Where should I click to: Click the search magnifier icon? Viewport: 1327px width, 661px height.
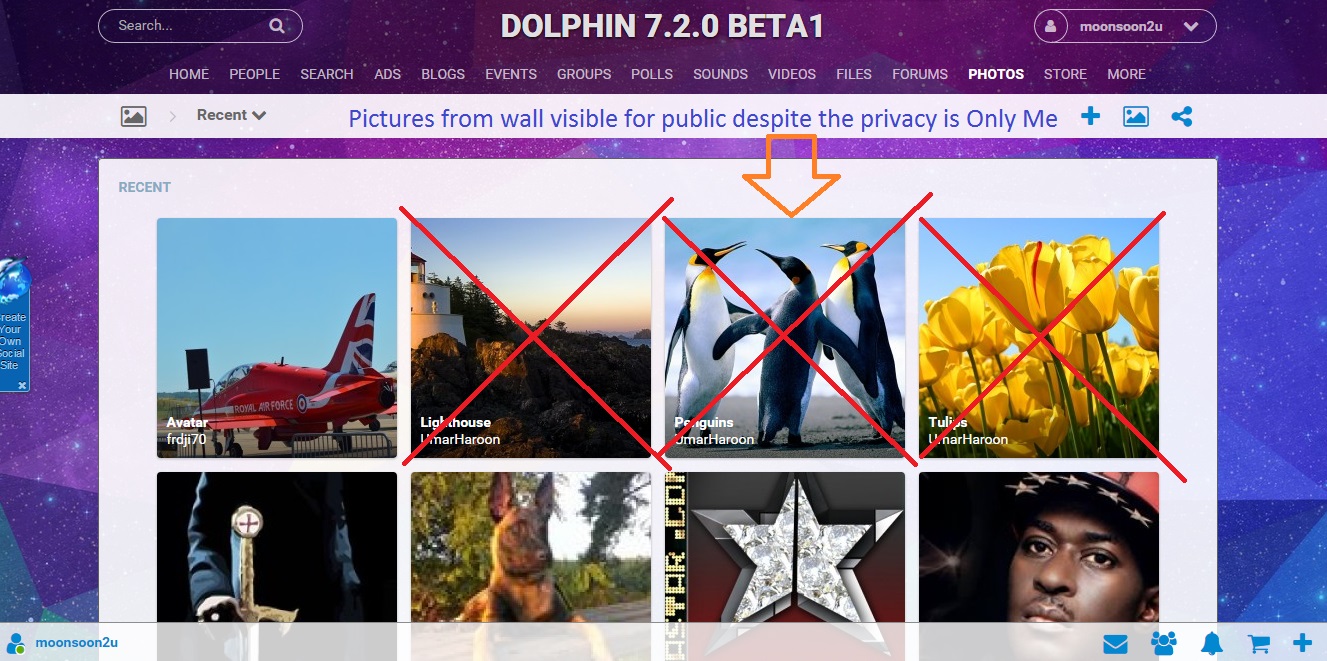tap(276, 26)
